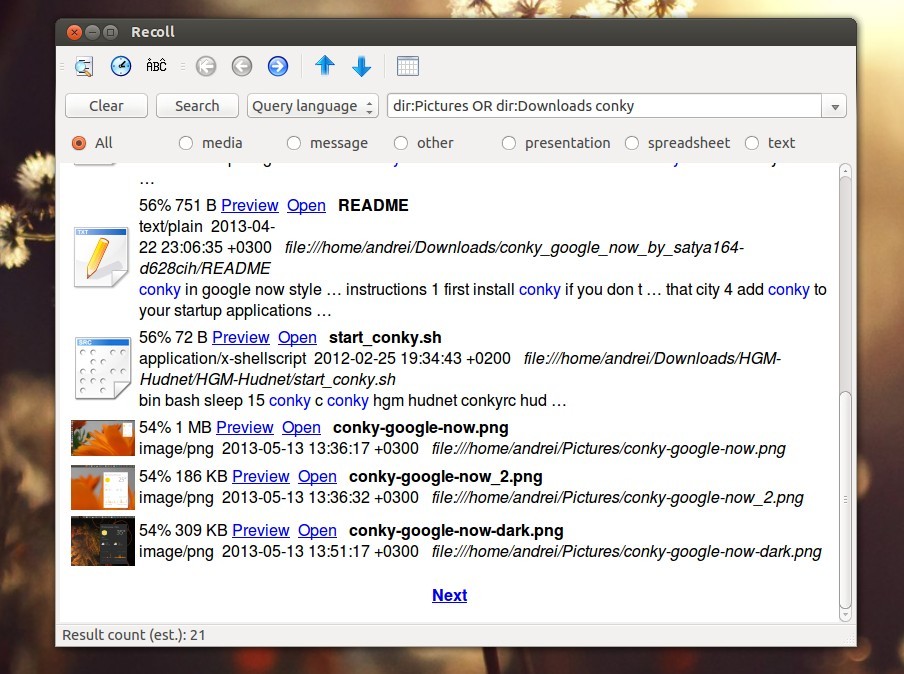Click the Next results link
904x674 pixels.
click(x=449, y=595)
